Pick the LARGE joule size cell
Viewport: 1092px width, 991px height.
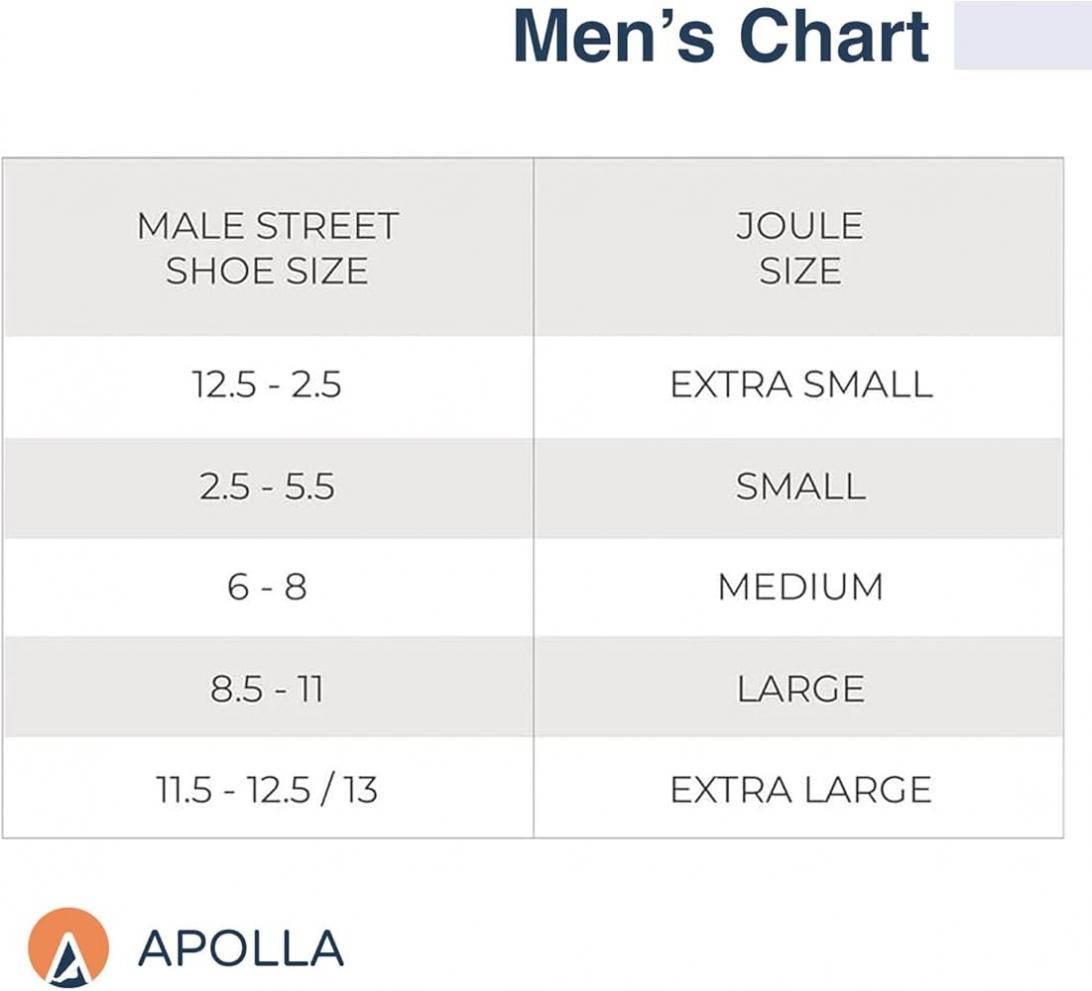click(800, 688)
